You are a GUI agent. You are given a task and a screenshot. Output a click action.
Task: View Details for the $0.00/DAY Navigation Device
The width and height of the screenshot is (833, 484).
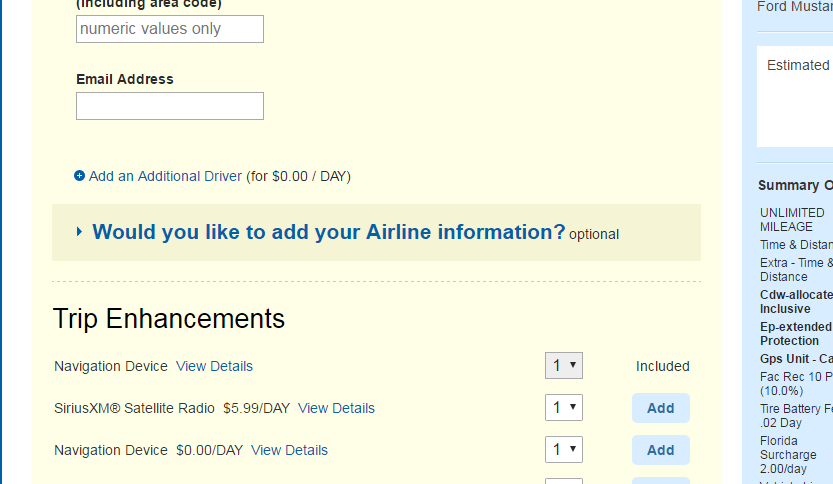pos(289,450)
